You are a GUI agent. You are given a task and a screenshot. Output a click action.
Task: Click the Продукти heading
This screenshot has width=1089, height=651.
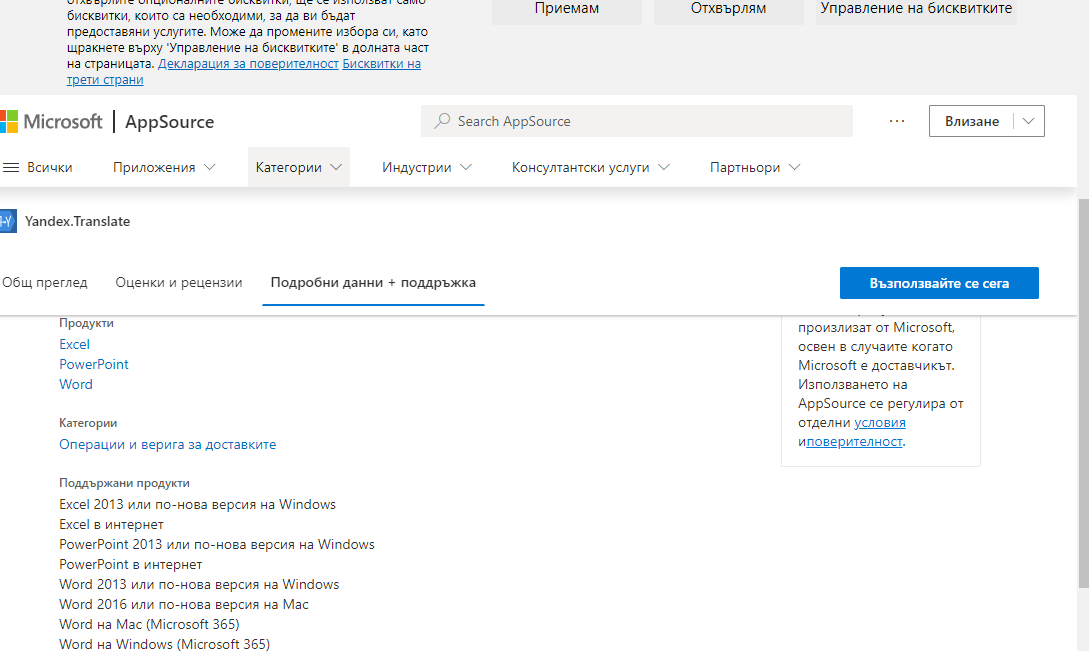(86, 323)
